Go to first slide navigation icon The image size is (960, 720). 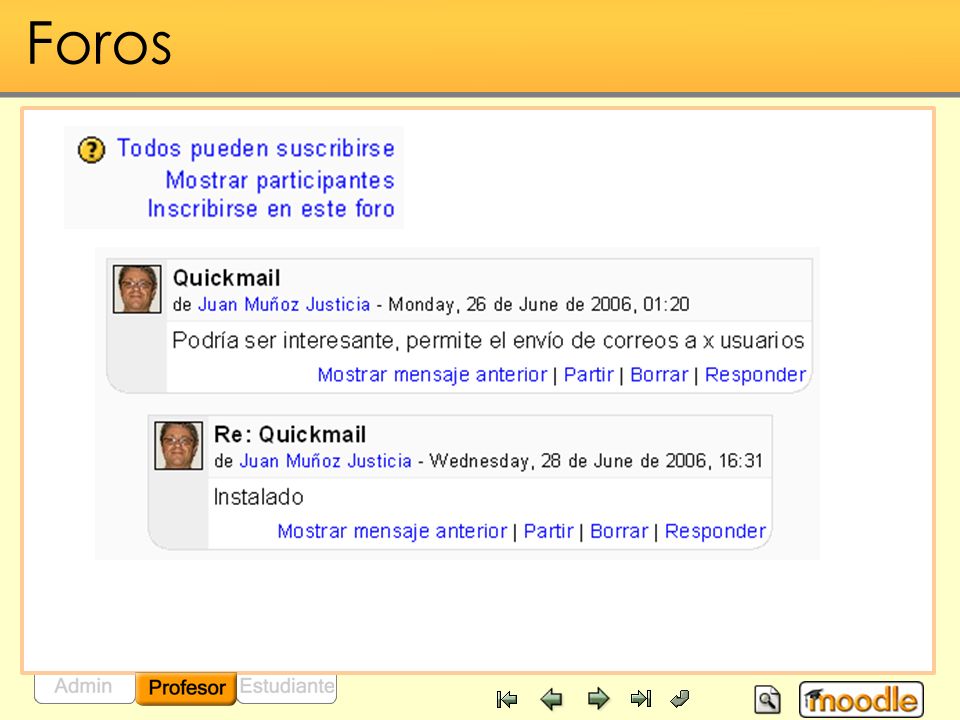pyautogui.click(x=507, y=699)
